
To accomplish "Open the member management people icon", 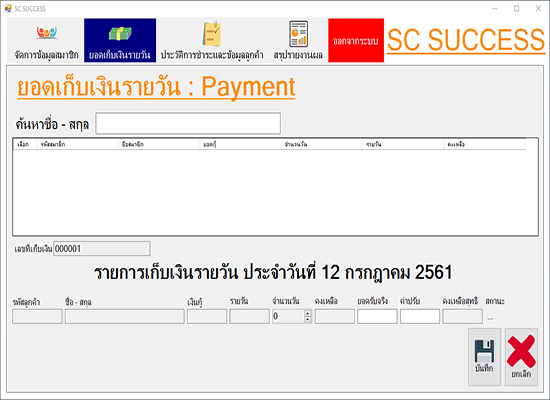I will pyautogui.click(x=47, y=33).
